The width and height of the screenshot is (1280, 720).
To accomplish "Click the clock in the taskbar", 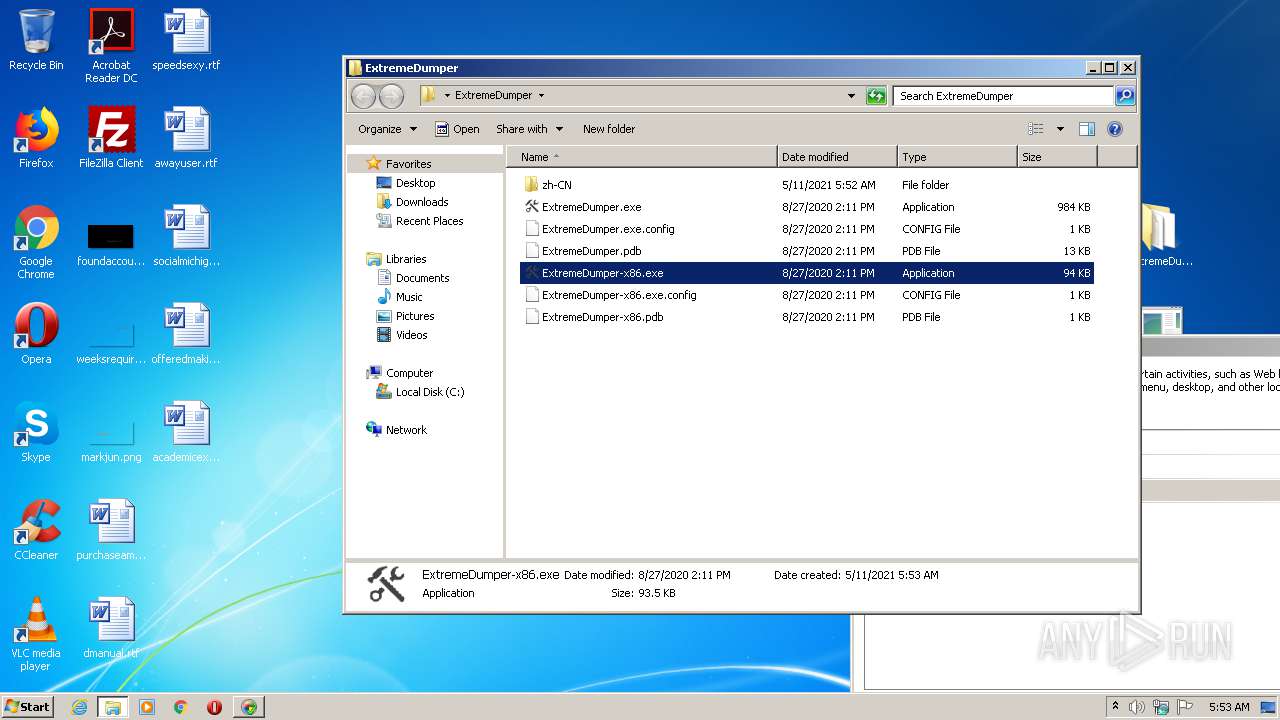I will 1228,707.
